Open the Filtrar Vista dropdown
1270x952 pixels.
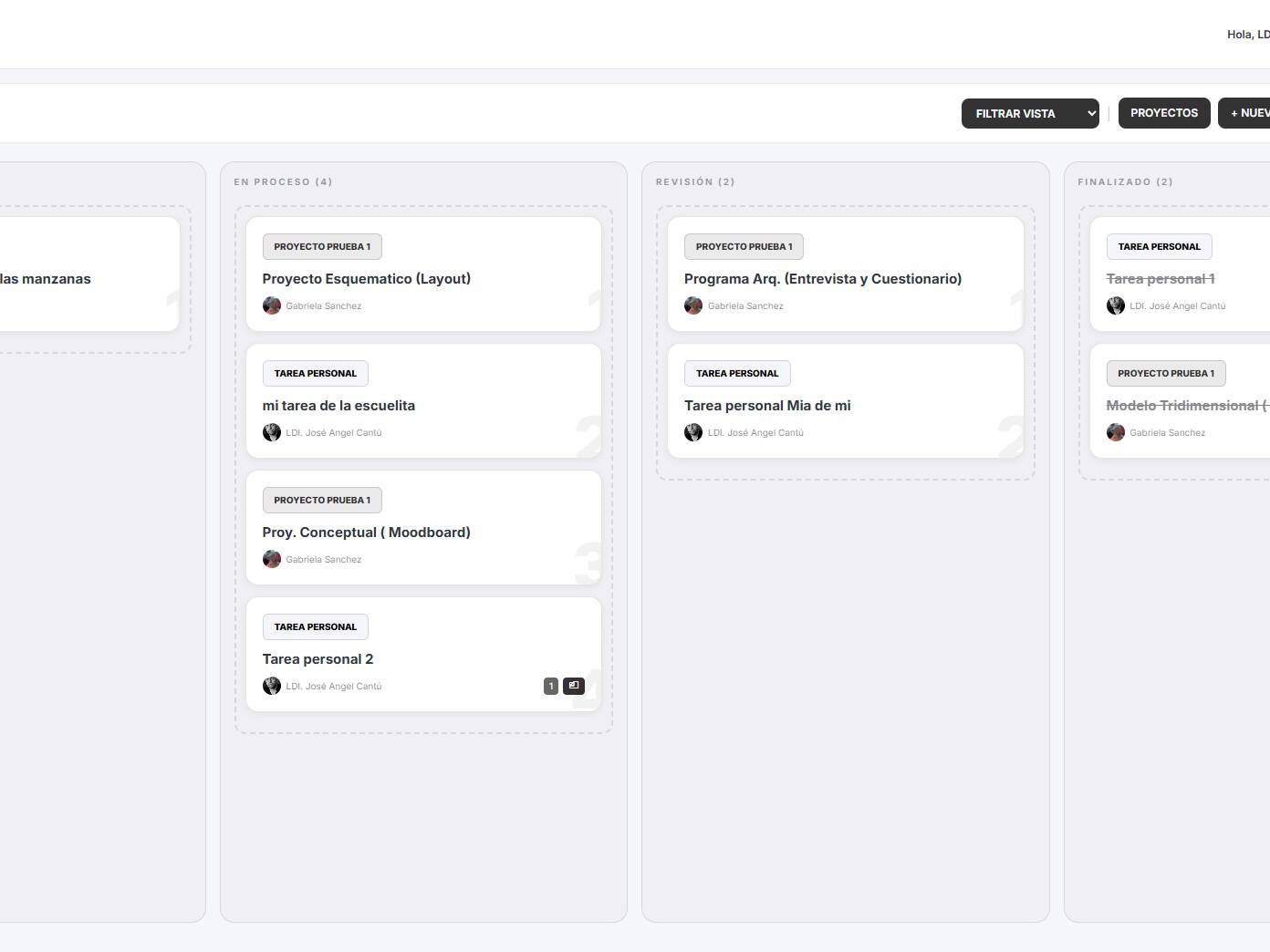[1030, 113]
